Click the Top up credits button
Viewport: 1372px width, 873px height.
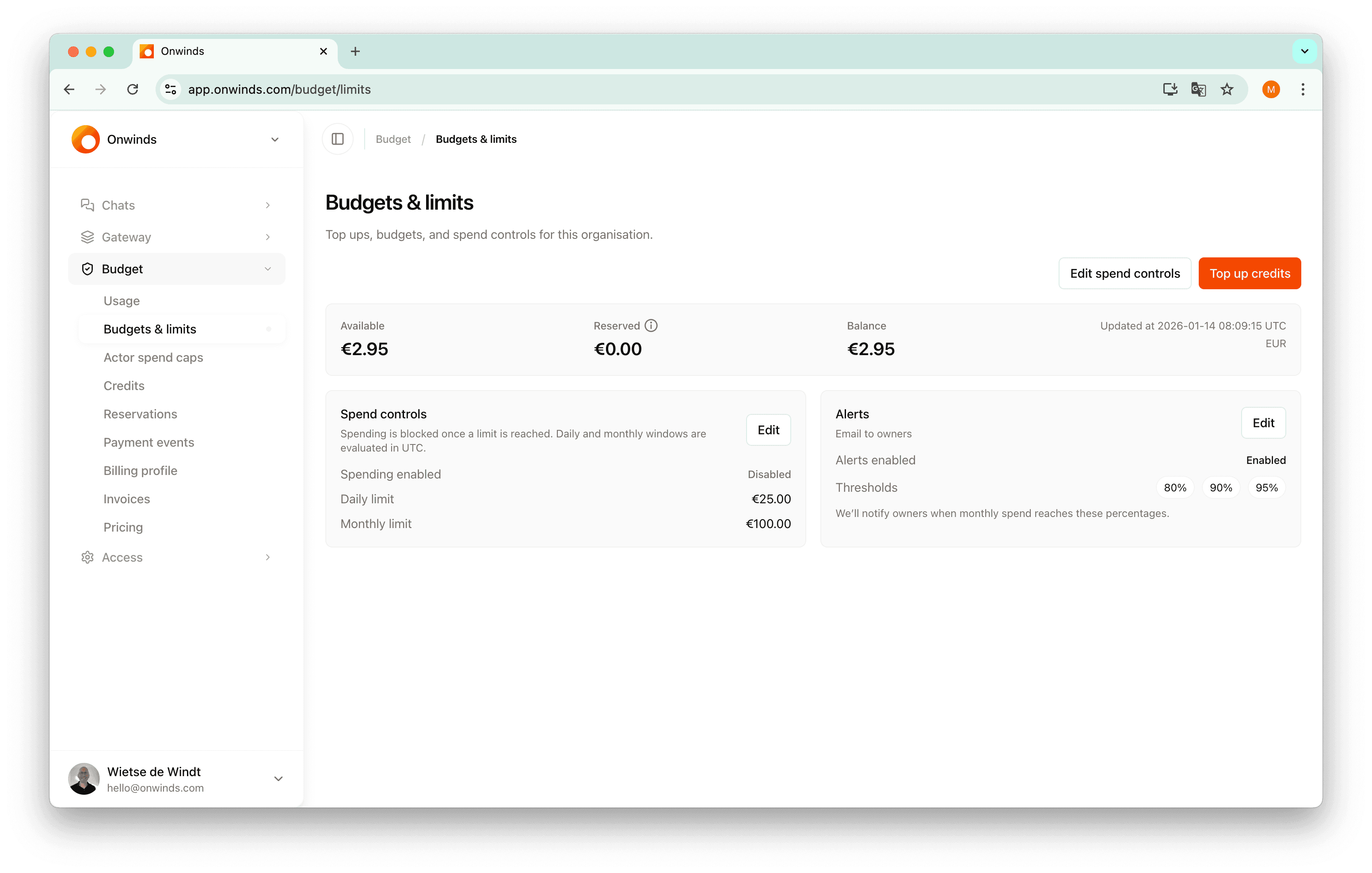click(x=1250, y=273)
